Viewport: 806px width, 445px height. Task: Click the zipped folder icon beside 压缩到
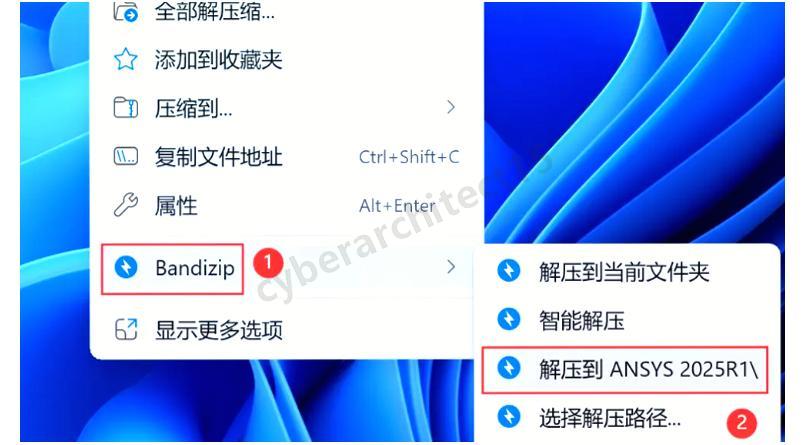(x=126, y=108)
